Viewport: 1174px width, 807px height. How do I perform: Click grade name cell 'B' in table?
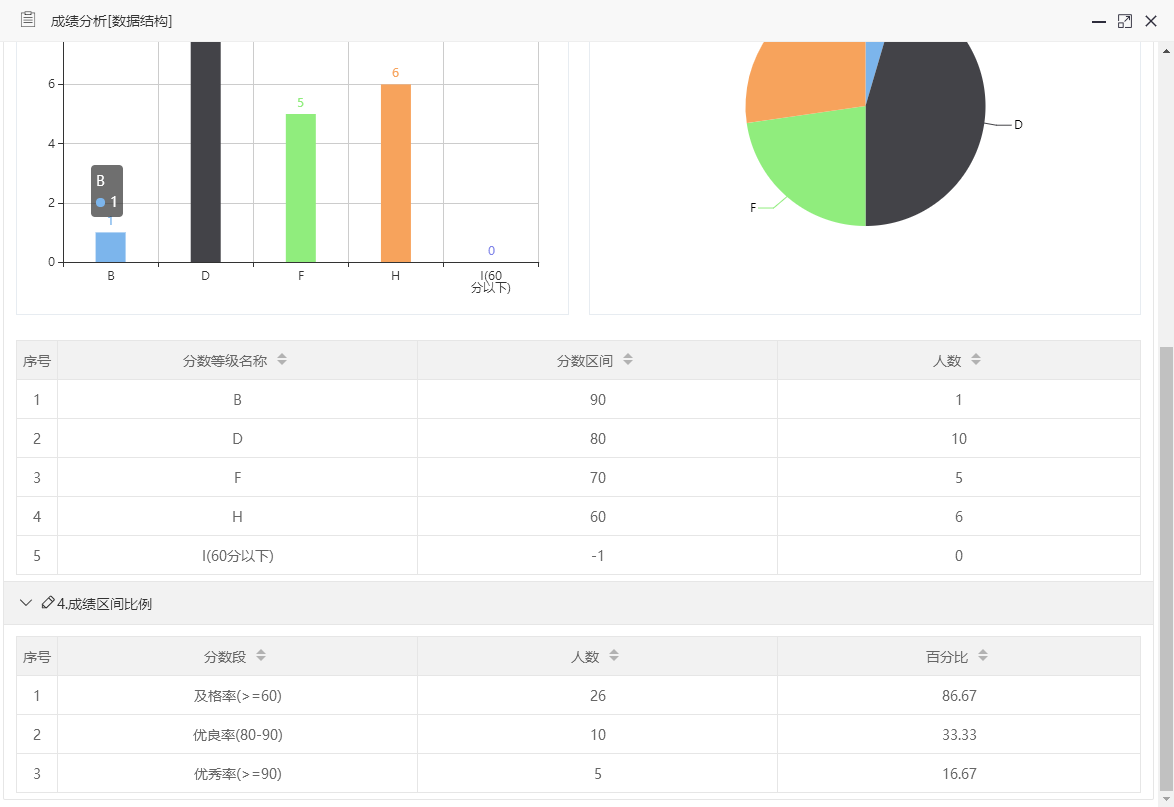(x=237, y=400)
